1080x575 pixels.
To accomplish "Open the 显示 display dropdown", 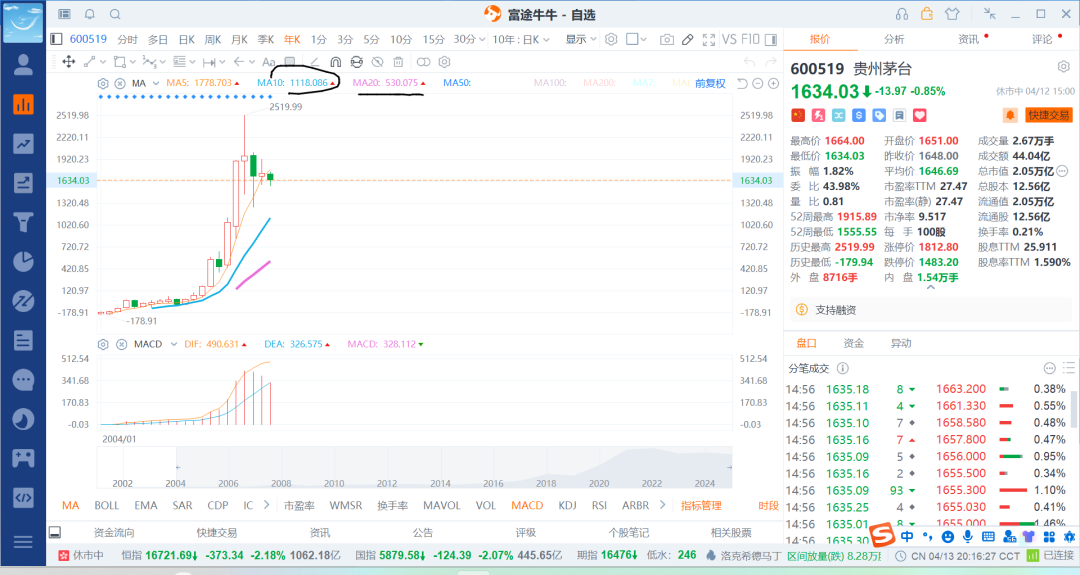I will point(581,40).
